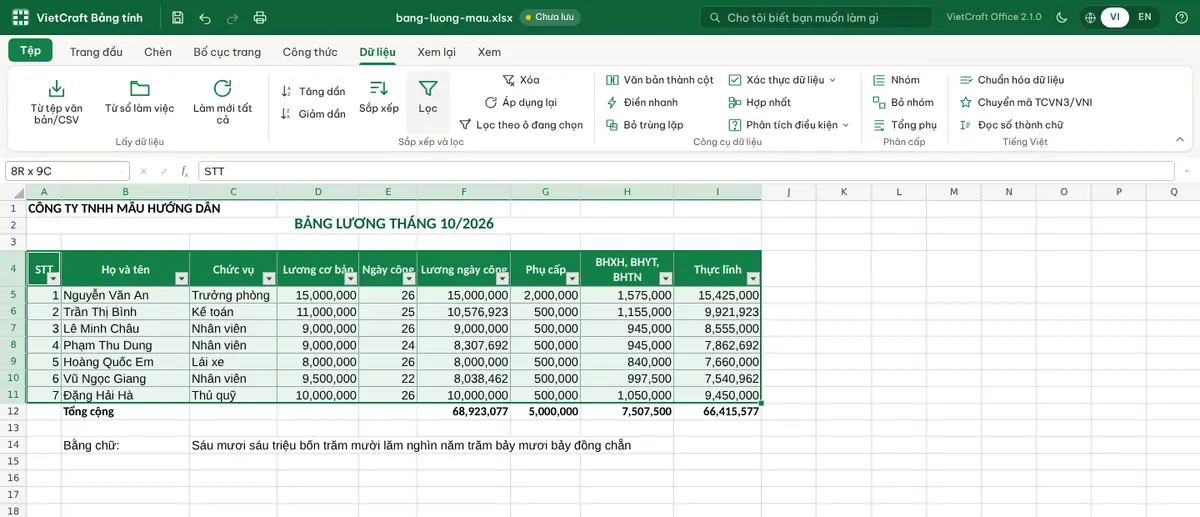Sort descending with Giảm dần
Screen dimensions: 1200x517
pos(313,114)
